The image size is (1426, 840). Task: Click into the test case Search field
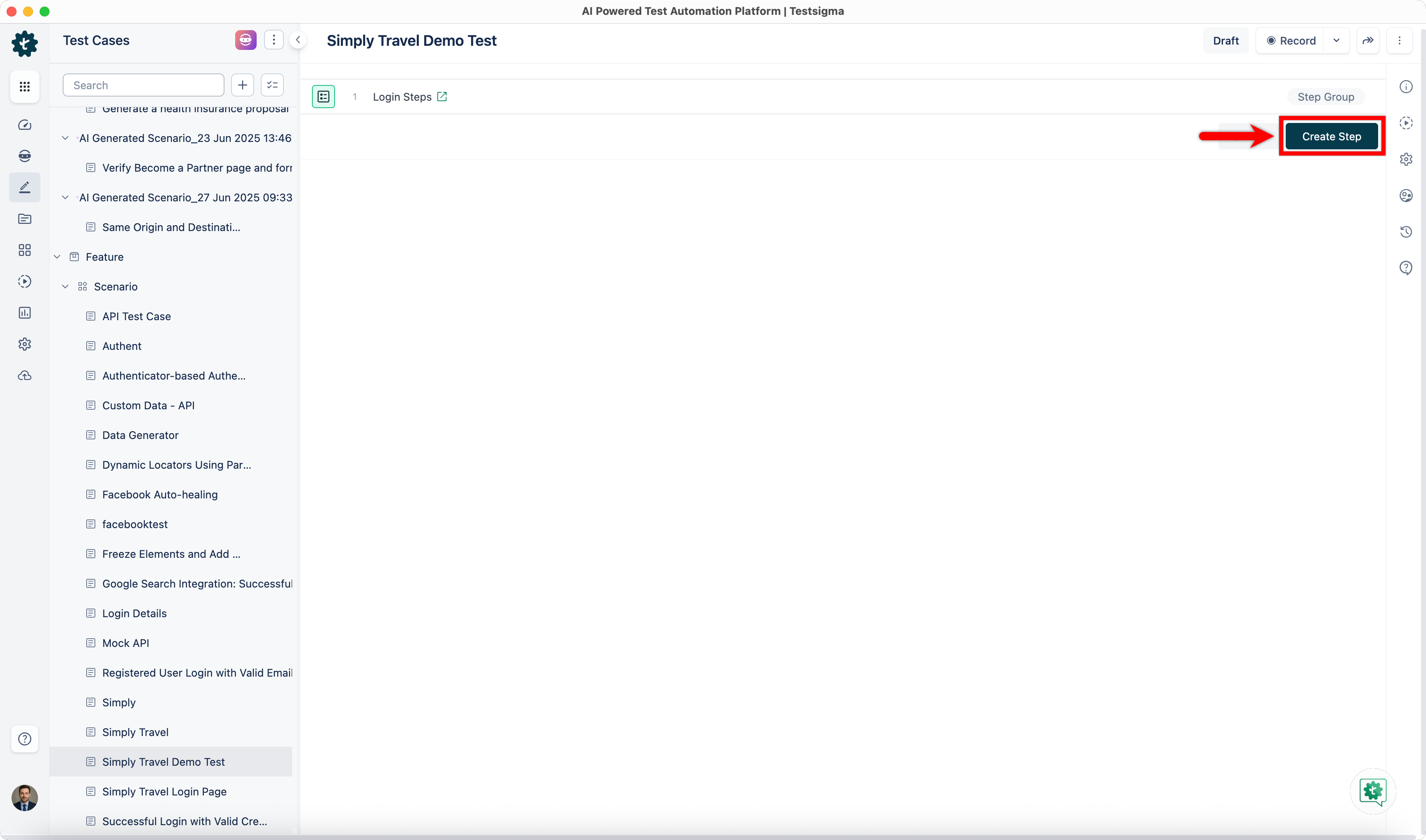click(144, 85)
